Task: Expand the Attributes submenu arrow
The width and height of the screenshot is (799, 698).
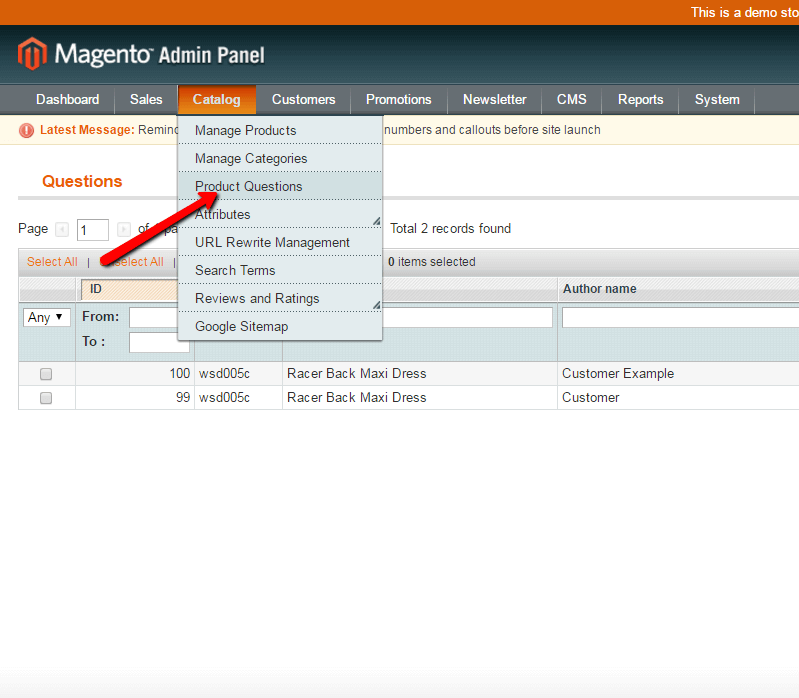Action: [x=376, y=219]
